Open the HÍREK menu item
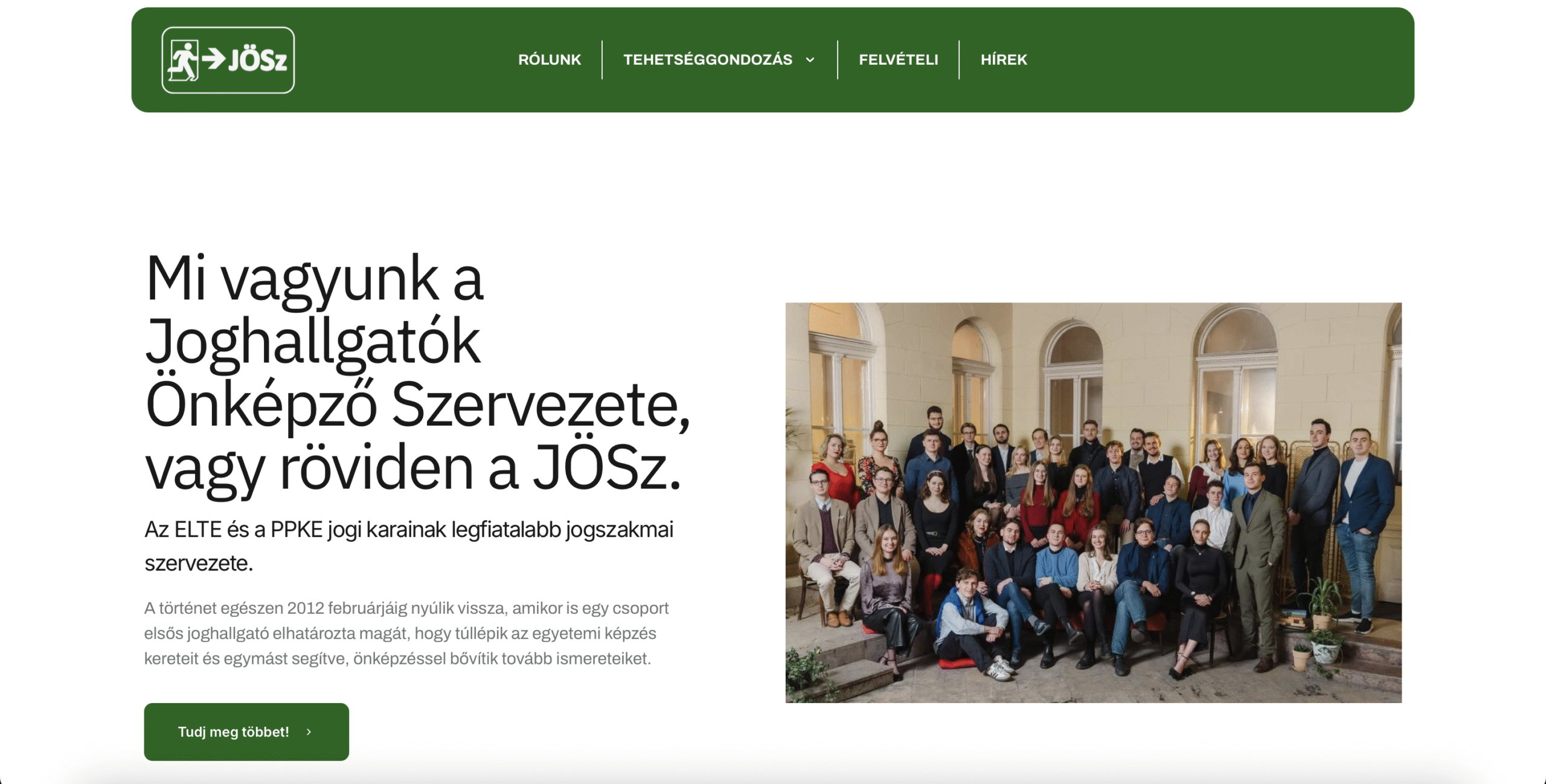The image size is (1546, 784). [1004, 60]
